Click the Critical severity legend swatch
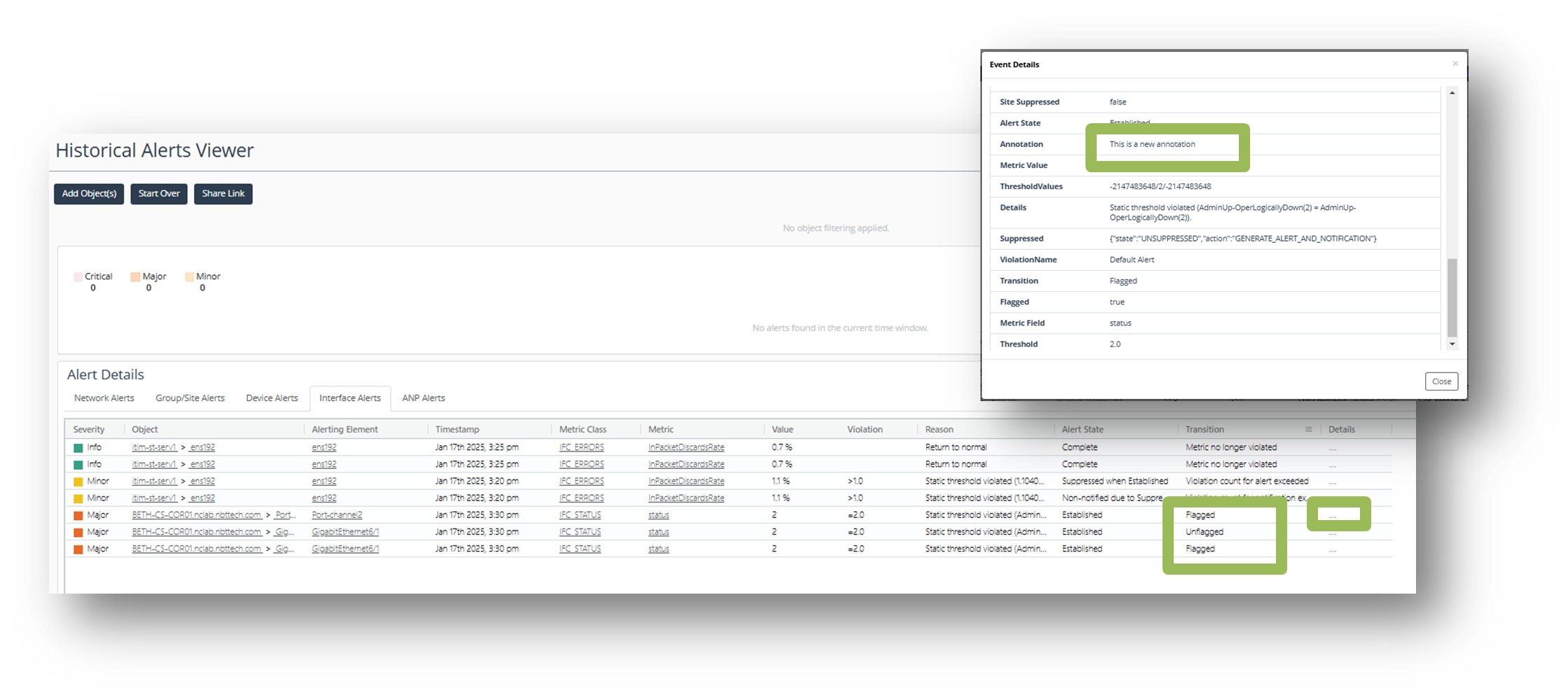The height and width of the screenshot is (693, 1568). pos(78,276)
